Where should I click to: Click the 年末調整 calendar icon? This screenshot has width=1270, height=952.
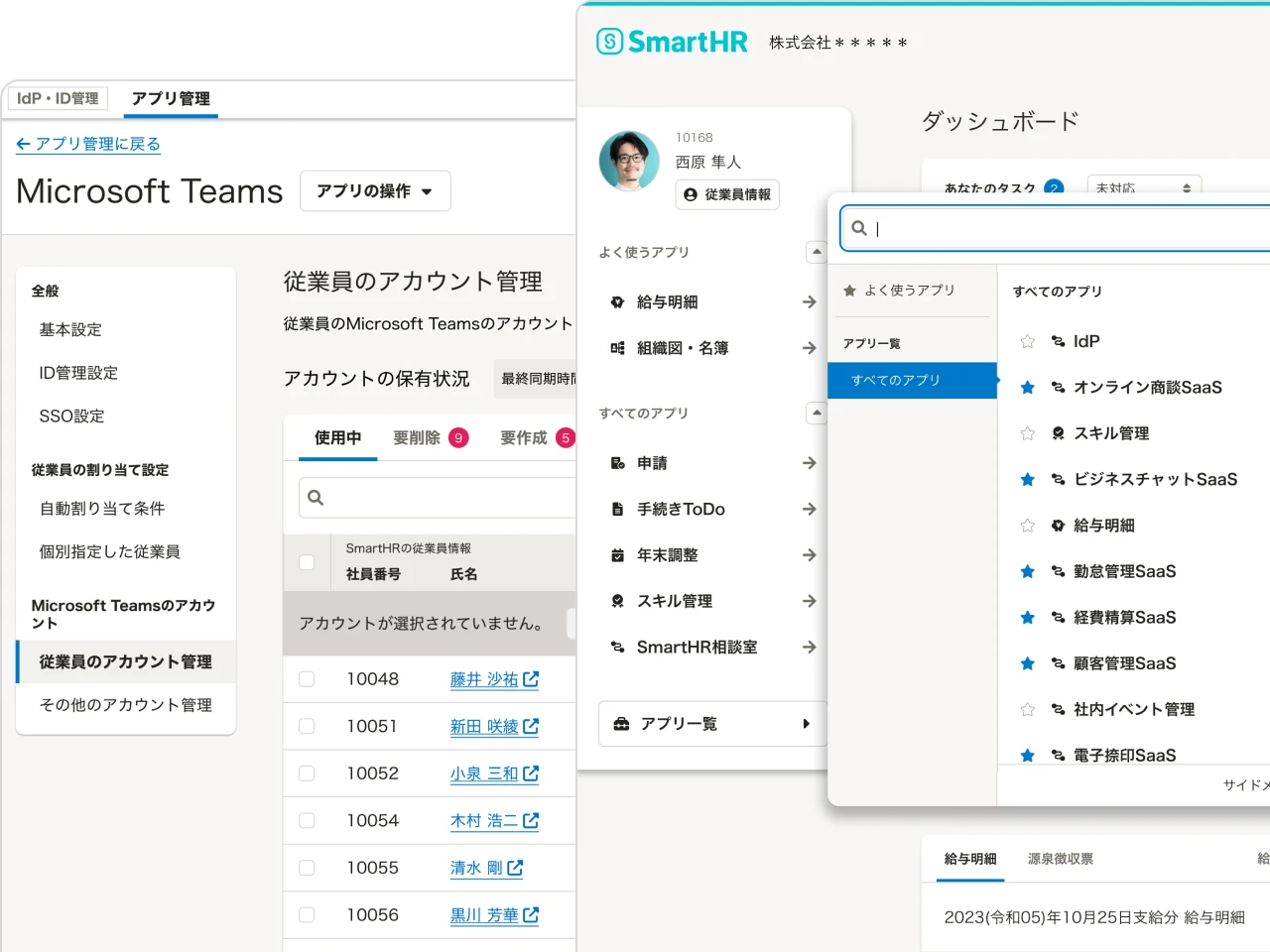tap(617, 555)
